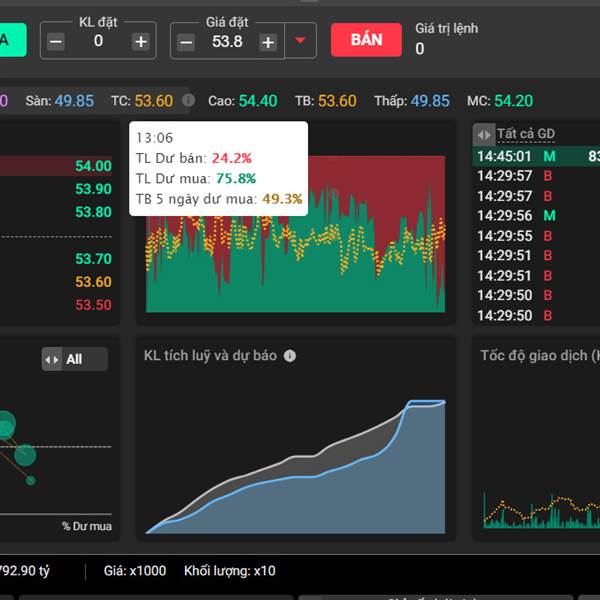This screenshot has width=600, height=600.
Task: Click inside the Giá đặt price field
Action: [x=227, y=41]
